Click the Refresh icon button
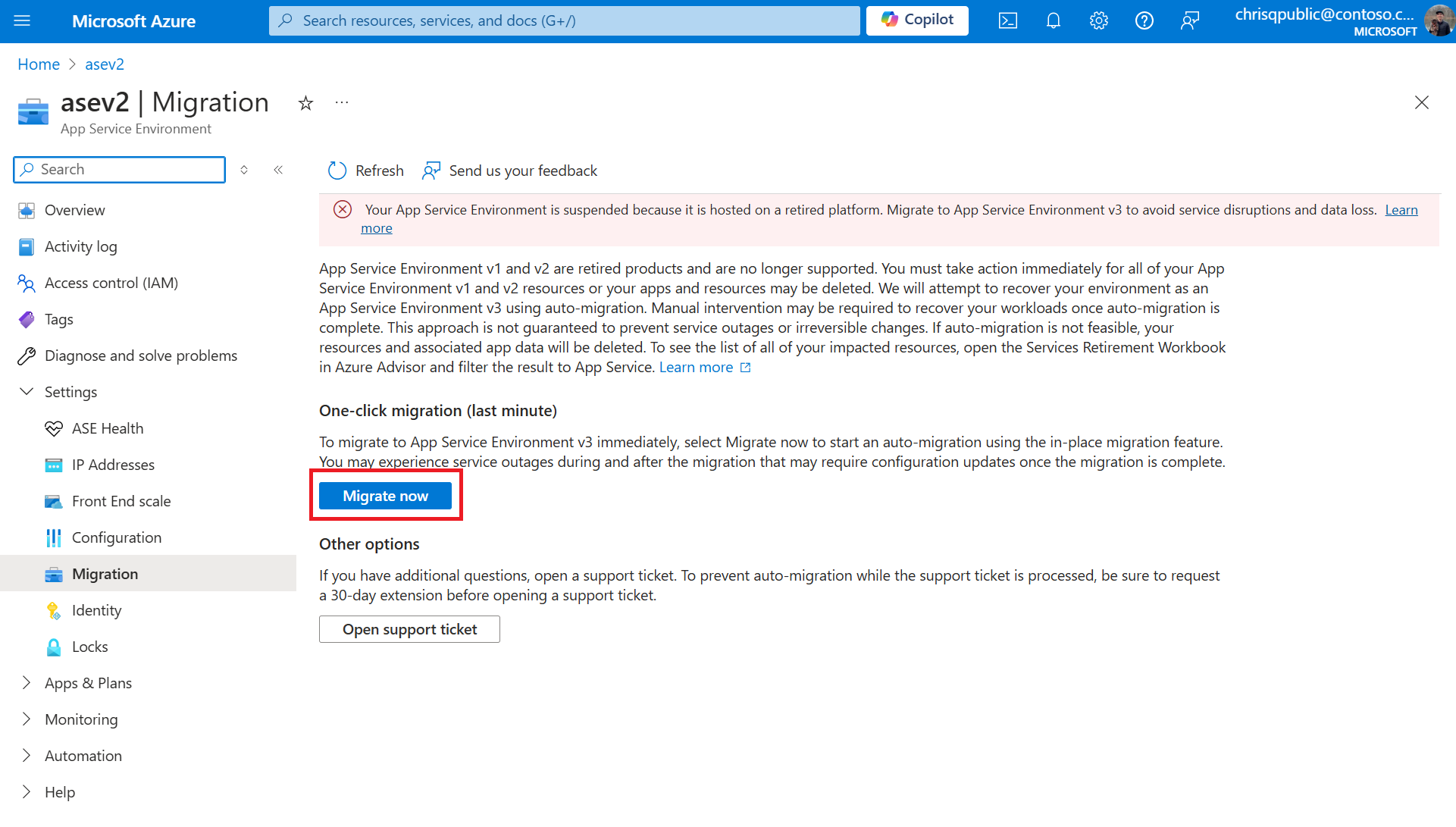This screenshot has width=1456, height=827. (x=338, y=170)
